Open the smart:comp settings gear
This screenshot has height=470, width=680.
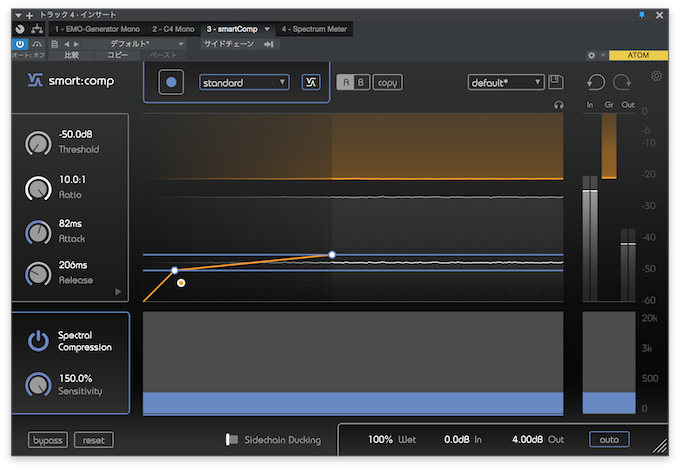tap(657, 76)
